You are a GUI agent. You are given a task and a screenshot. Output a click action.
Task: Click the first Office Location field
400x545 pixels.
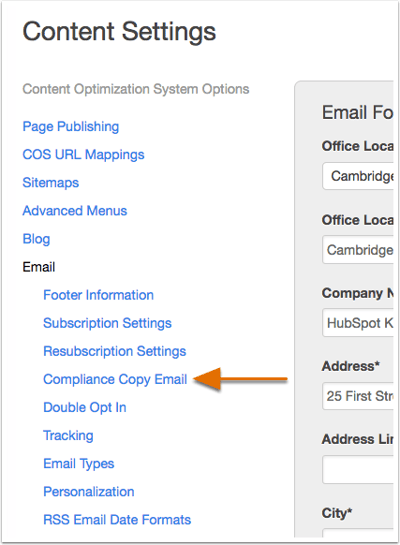[358, 176]
